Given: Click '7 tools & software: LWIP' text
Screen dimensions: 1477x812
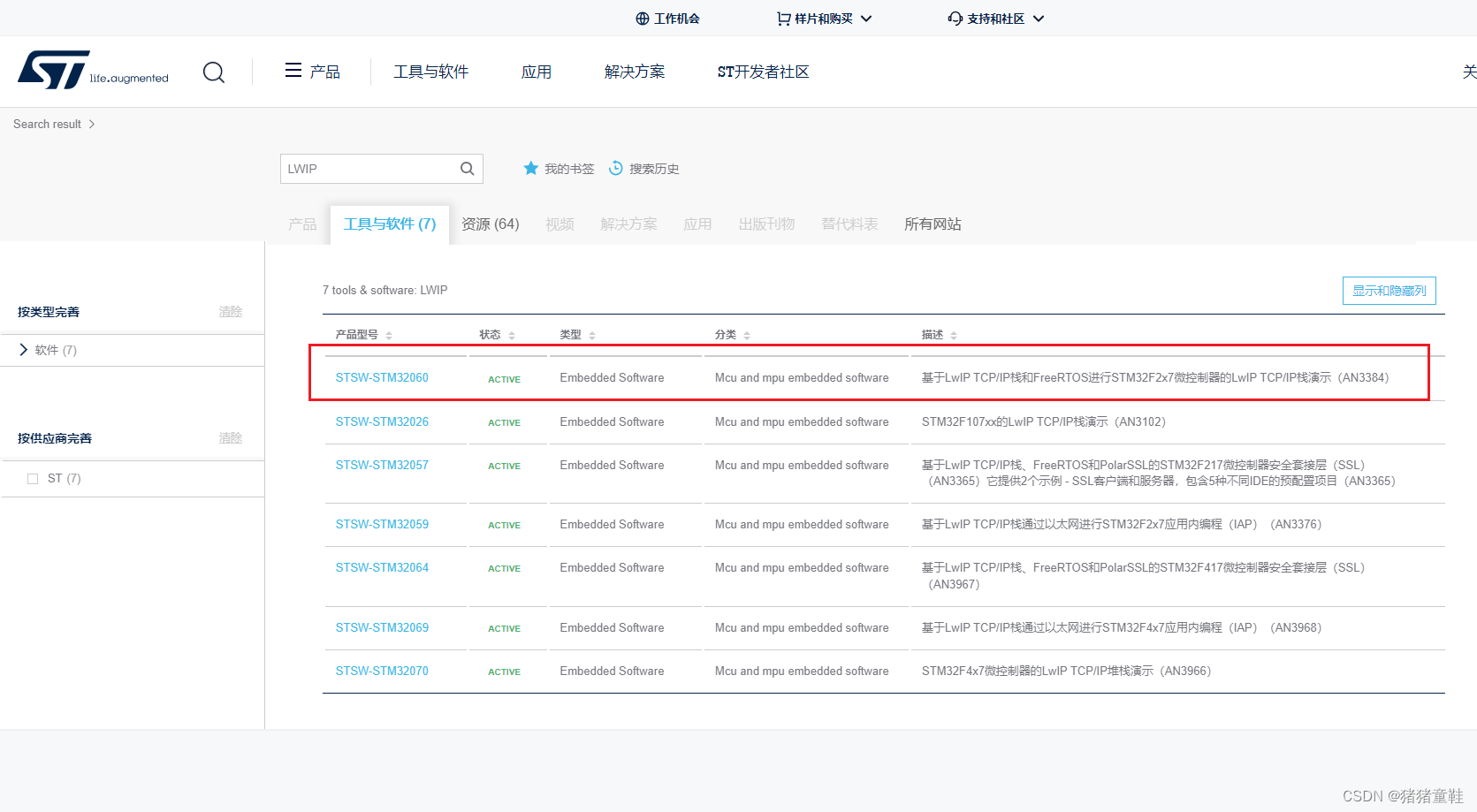Looking at the screenshot, I should [x=385, y=290].
